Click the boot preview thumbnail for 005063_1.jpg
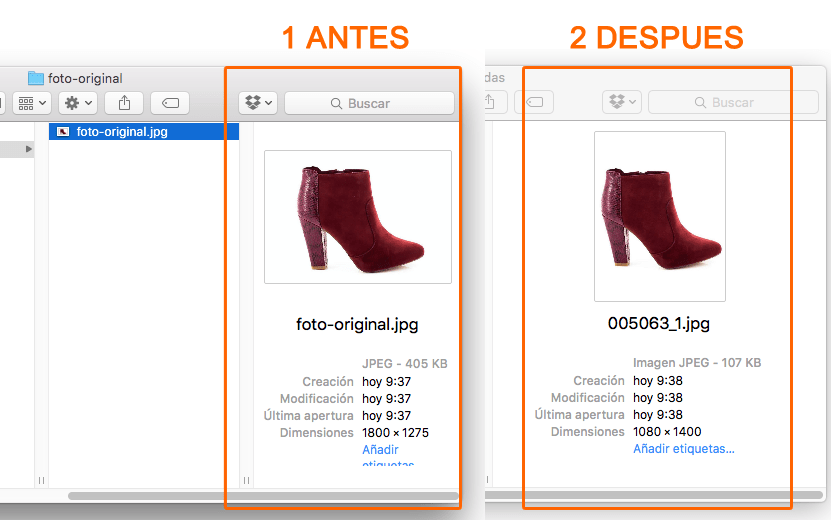The height and width of the screenshot is (520, 831). tap(659, 216)
